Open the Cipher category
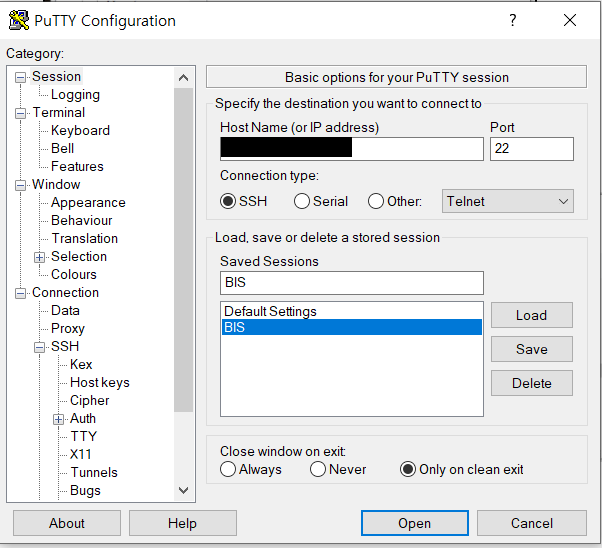 [89, 401]
